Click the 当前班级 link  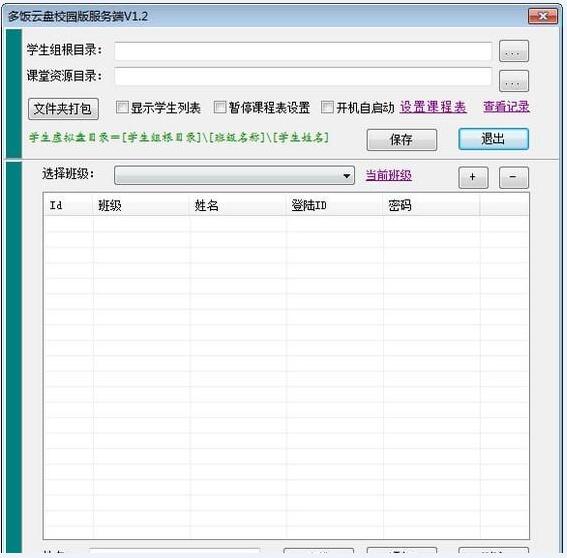[x=388, y=175]
